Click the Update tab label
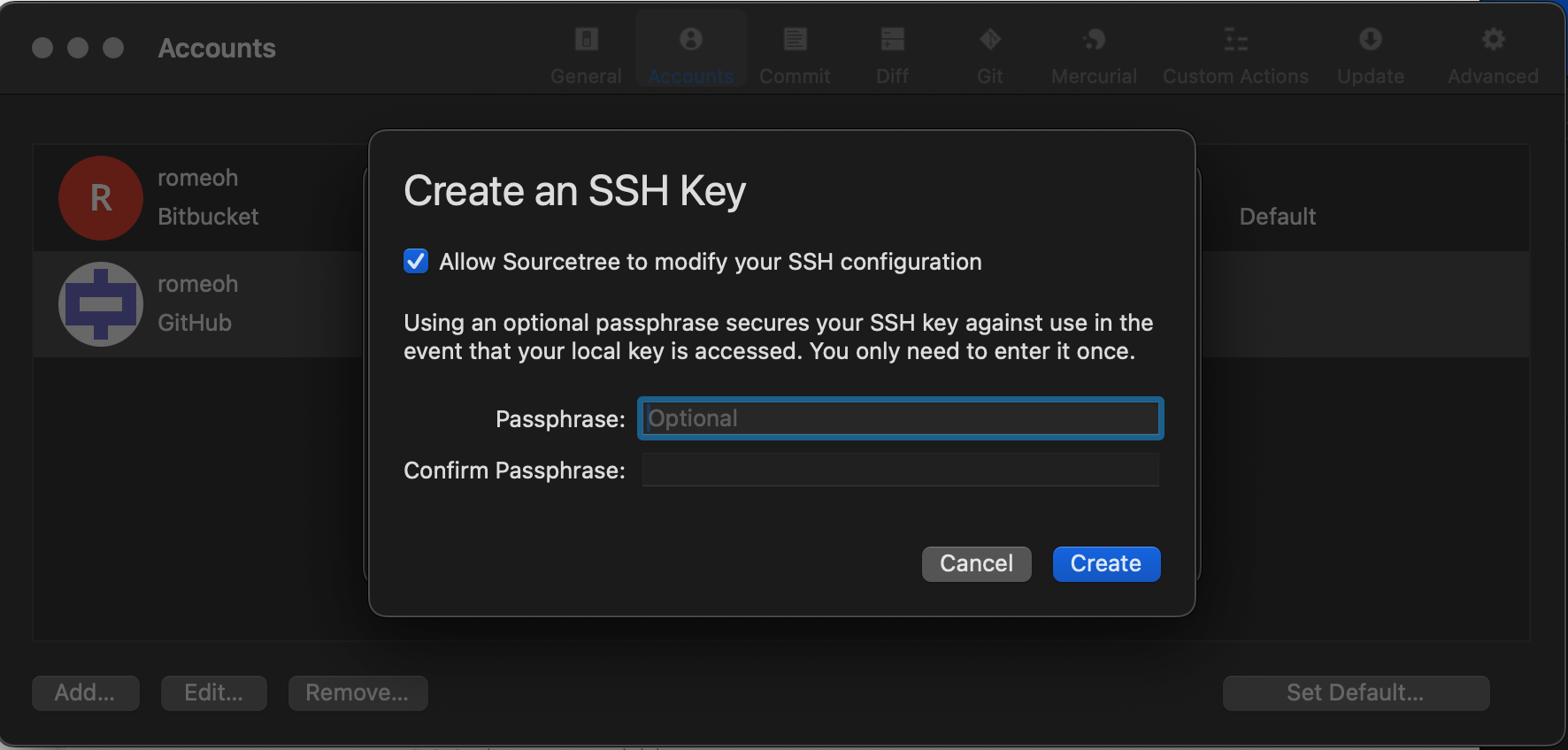This screenshot has width=1568, height=750. (x=1371, y=77)
